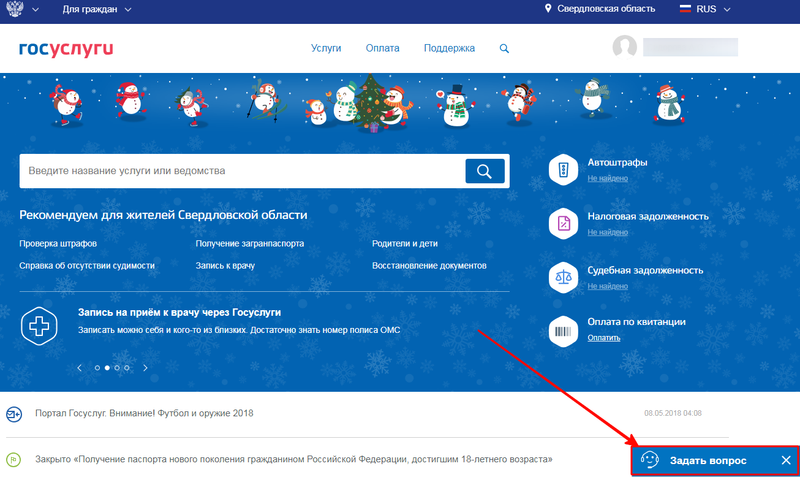800x477 pixels.
Task: Open 'Родители и дети' link
Action: click(405, 243)
